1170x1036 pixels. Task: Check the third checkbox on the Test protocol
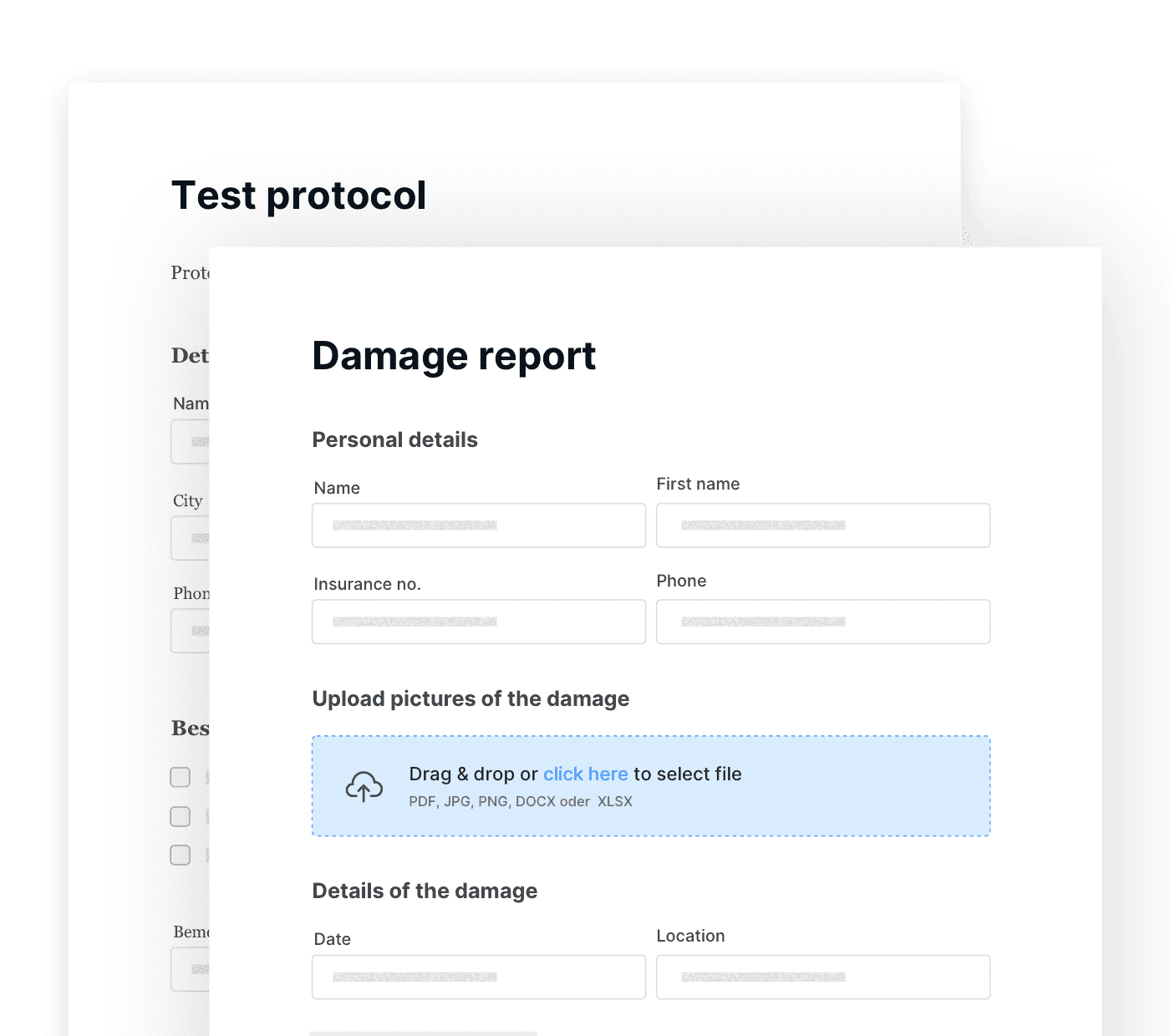coord(180,855)
